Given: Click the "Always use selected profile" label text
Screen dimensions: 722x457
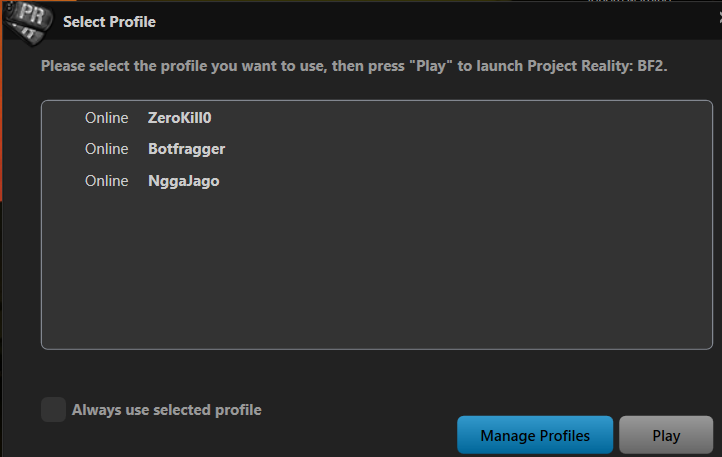Looking at the screenshot, I should [x=166, y=409].
